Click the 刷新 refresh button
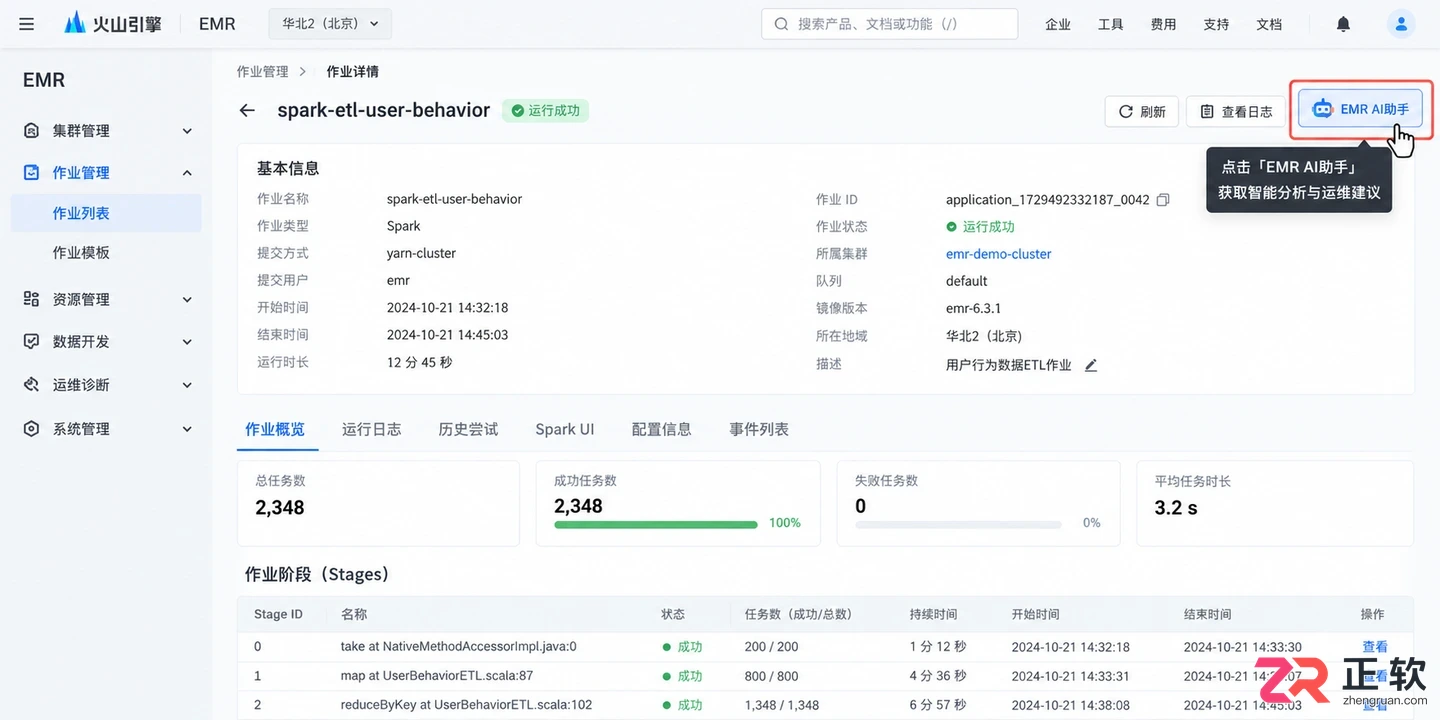This screenshot has height=720, width=1440. click(x=1142, y=112)
